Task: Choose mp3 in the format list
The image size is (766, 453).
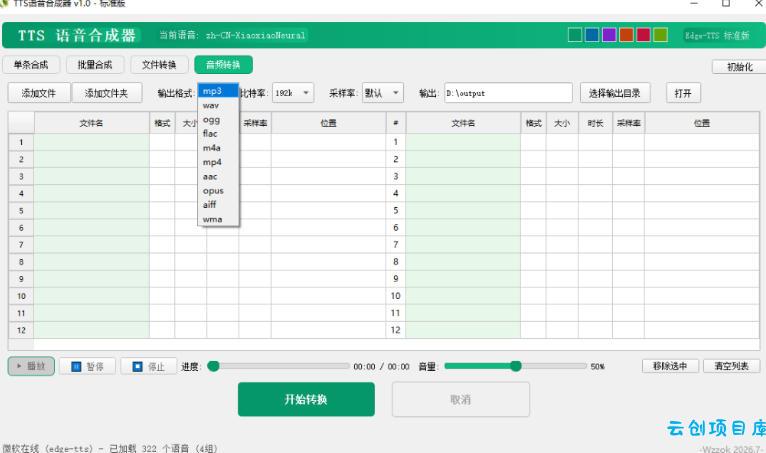Action: coord(218,91)
